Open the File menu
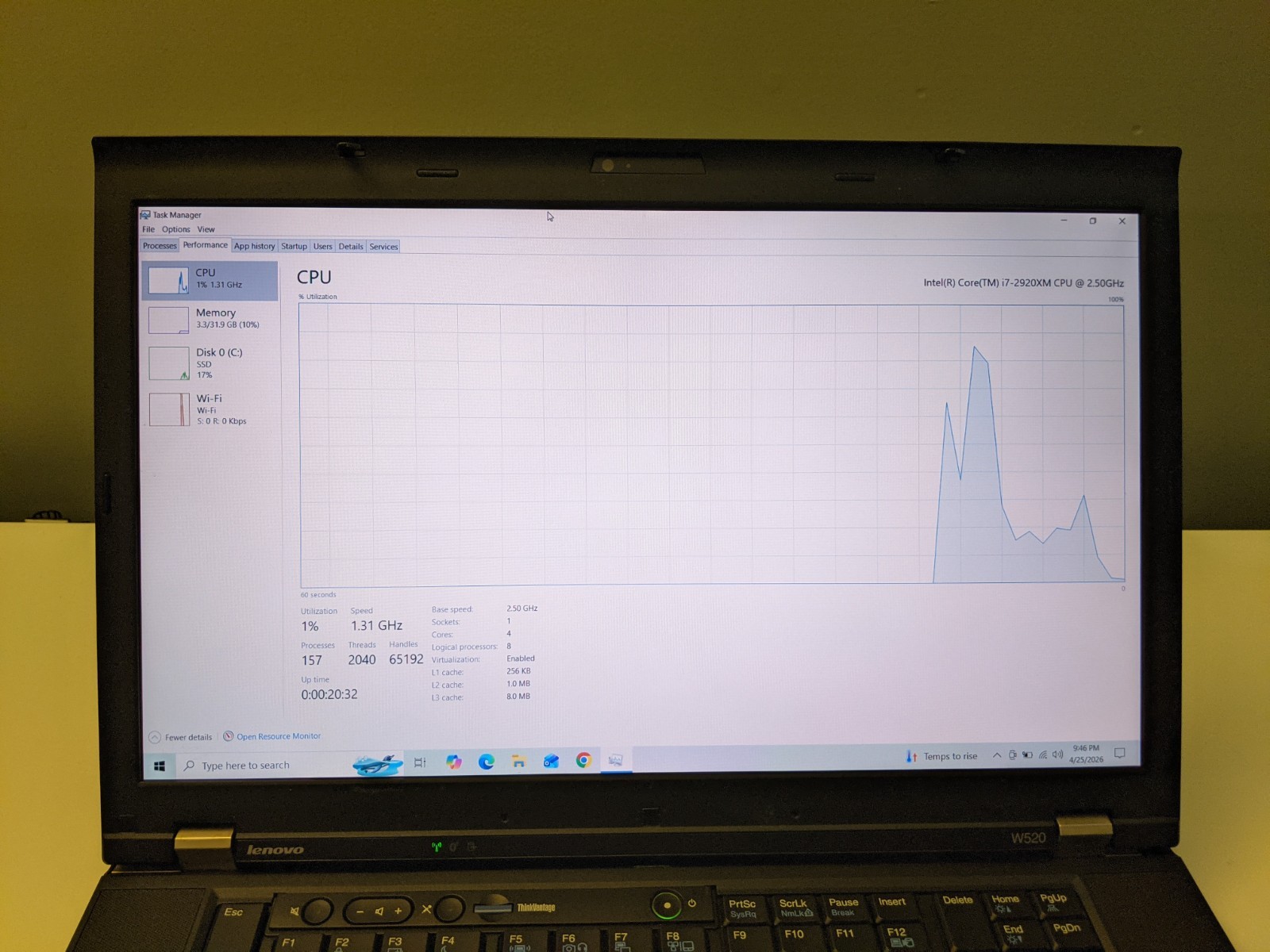1270x952 pixels. click(x=148, y=229)
